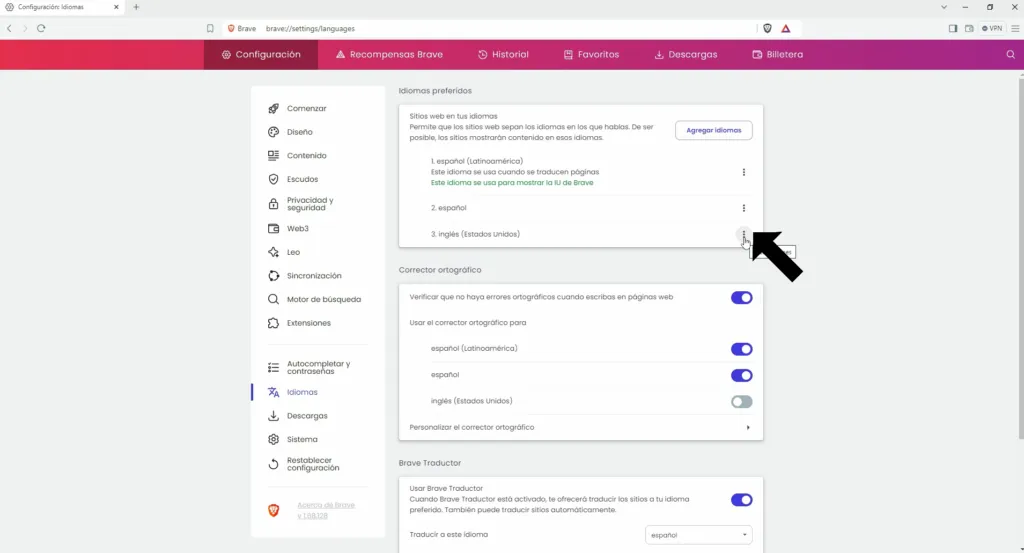Open the Historial tab

[x=503, y=55]
